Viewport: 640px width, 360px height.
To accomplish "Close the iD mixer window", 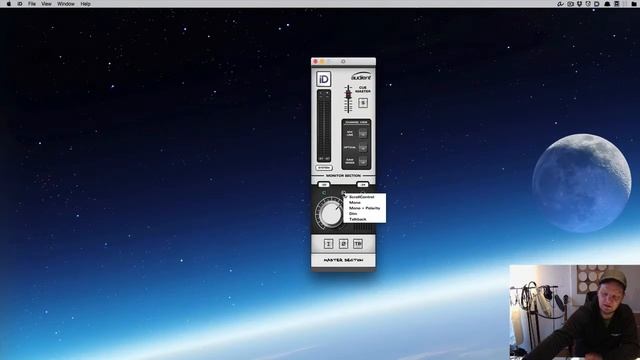I will 315,62.
